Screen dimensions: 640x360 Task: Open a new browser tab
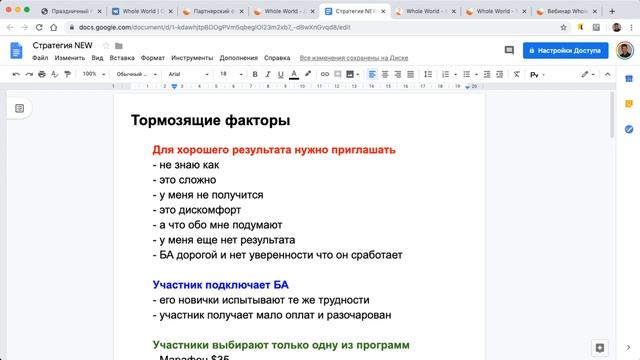tap(612, 11)
